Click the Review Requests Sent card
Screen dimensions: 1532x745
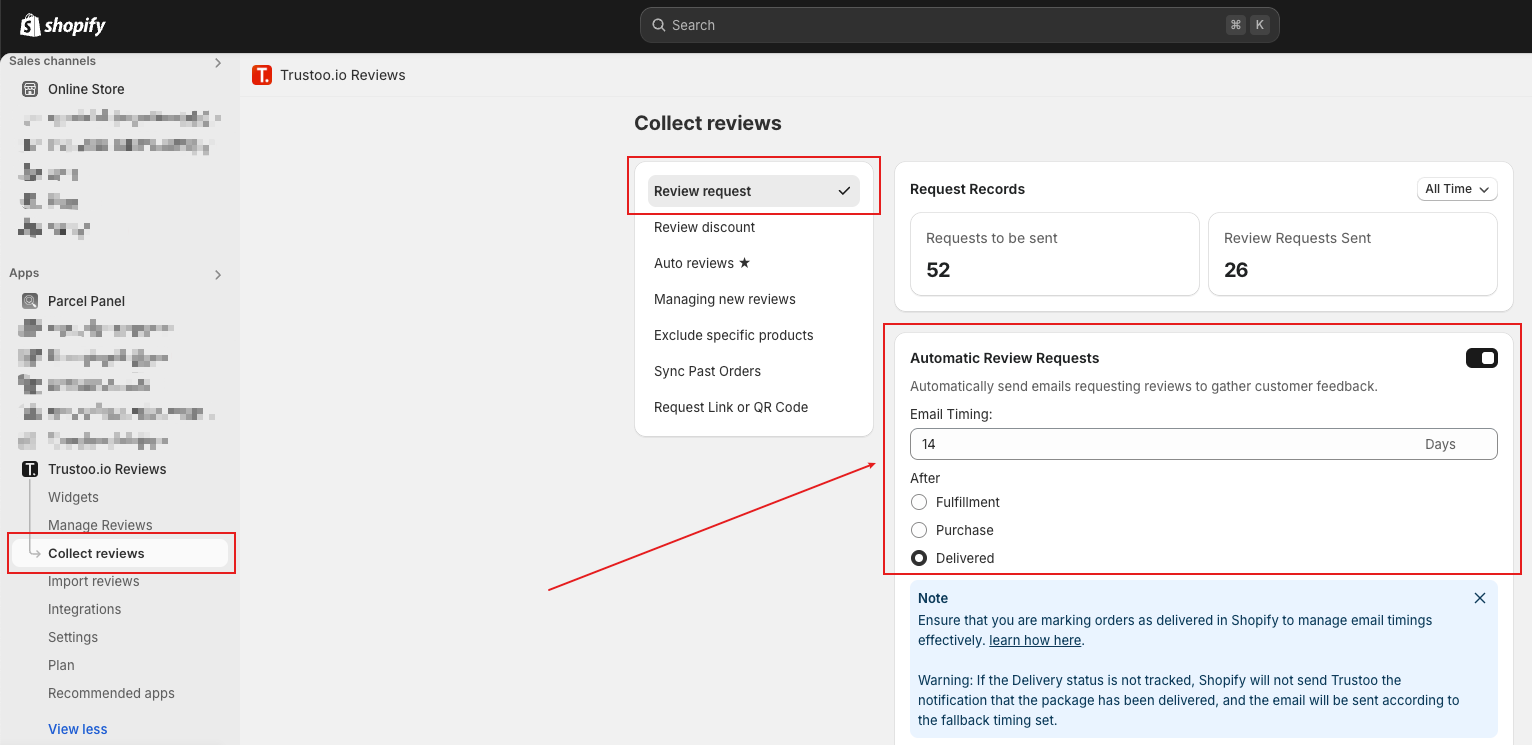[x=1353, y=254]
